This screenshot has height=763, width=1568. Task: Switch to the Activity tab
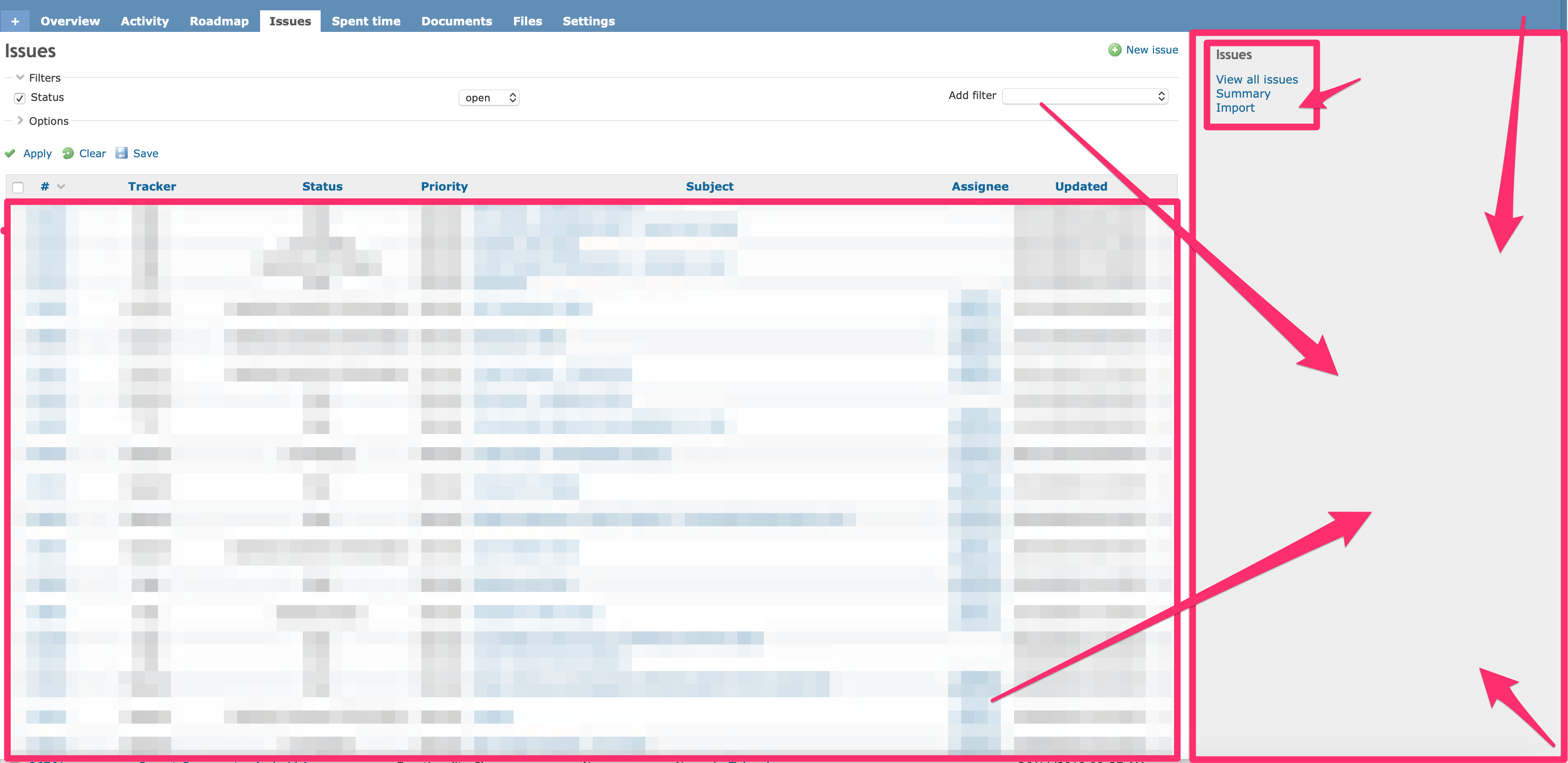[x=144, y=21]
